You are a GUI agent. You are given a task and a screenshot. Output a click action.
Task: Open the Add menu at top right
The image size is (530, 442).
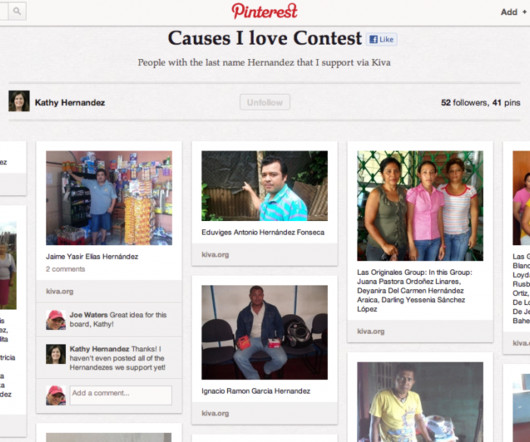point(513,12)
